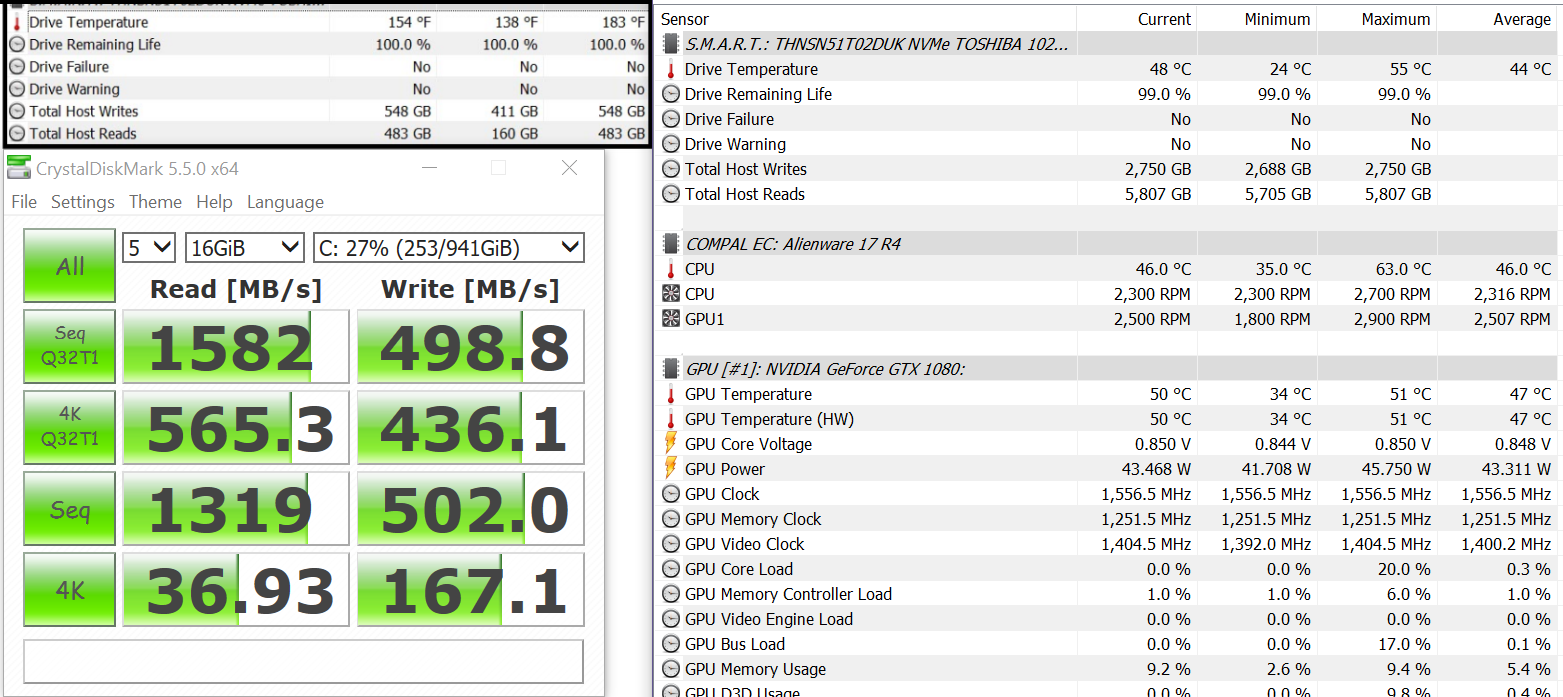This screenshot has width=1563, height=697.
Task: Start the 4K Q32T1 benchmark
Action: coord(69,427)
